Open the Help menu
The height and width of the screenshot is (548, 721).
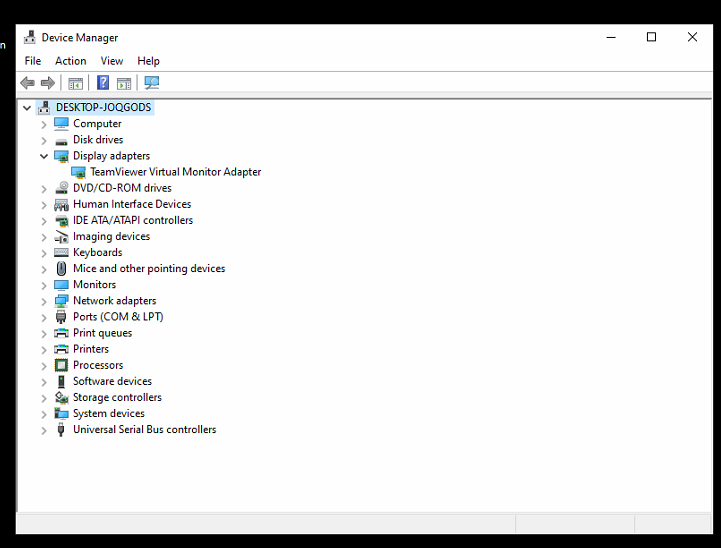click(148, 61)
